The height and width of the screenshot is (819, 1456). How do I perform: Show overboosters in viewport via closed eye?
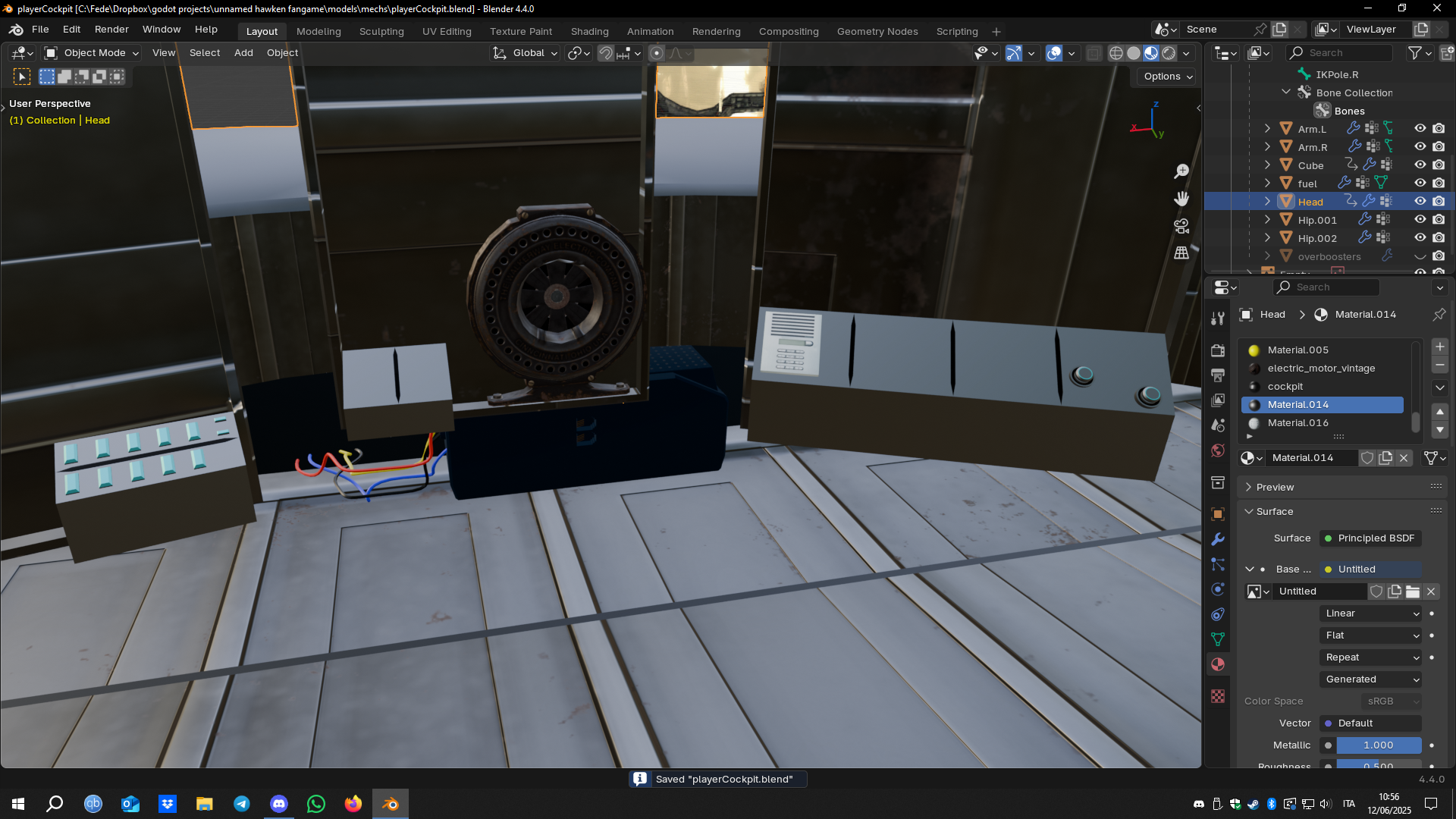tap(1420, 256)
